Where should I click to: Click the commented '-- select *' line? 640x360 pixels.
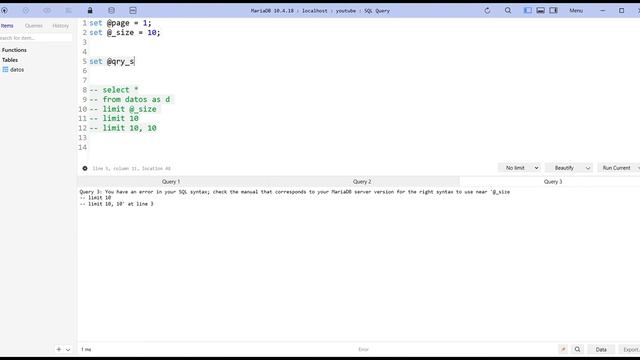click(114, 90)
